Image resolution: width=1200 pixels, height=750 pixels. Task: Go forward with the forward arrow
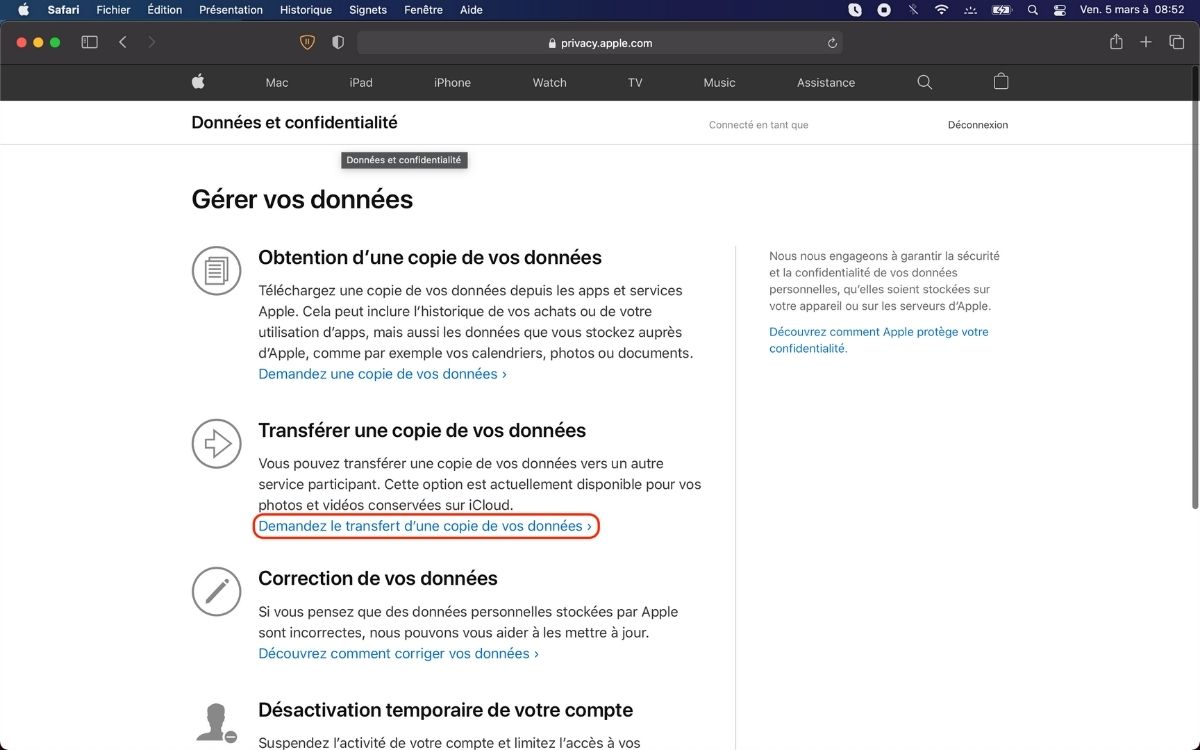152,42
